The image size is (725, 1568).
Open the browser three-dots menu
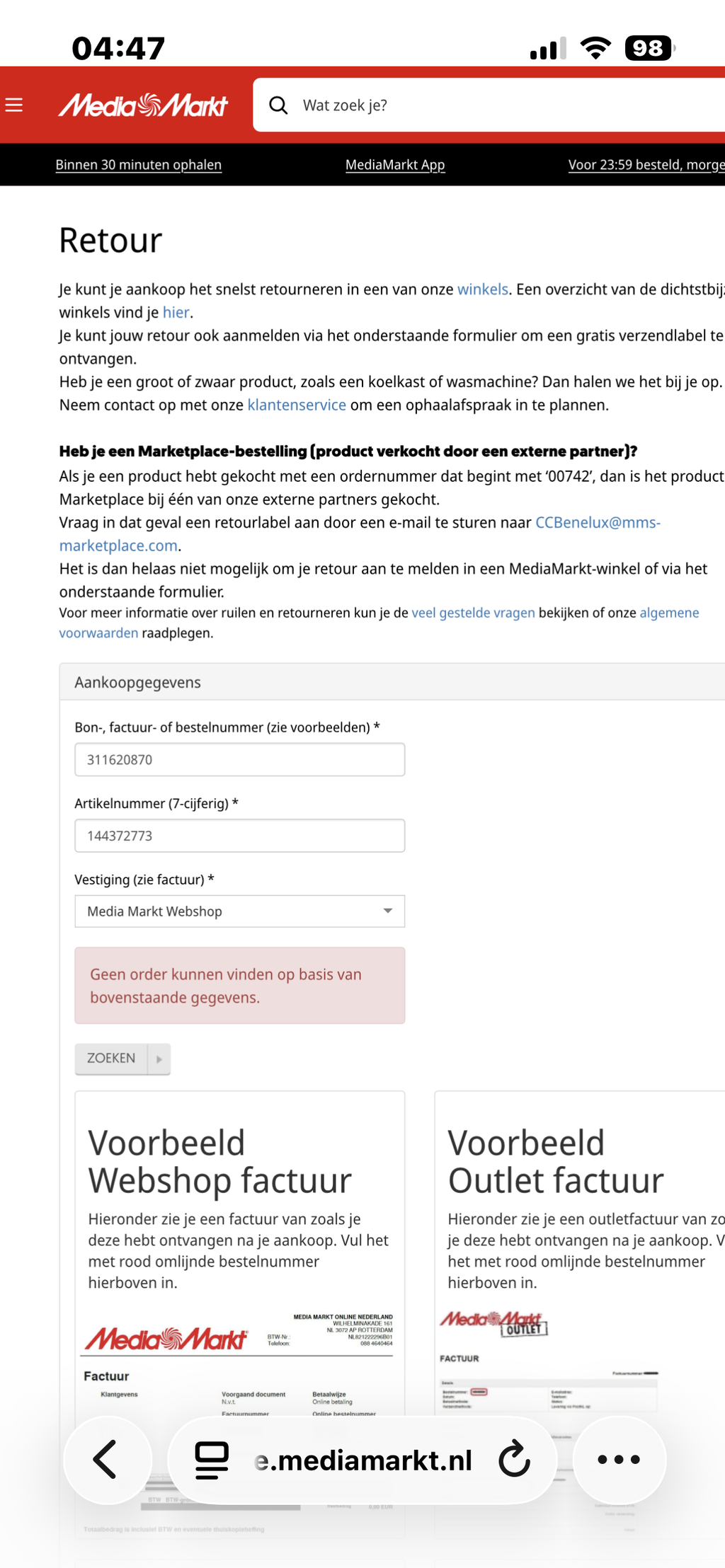click(x=619, y=1459)
